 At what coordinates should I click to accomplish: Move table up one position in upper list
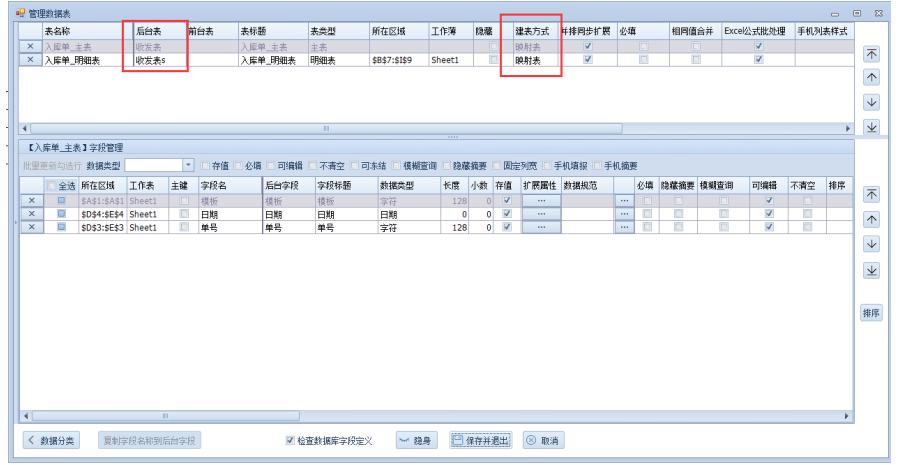871,78
